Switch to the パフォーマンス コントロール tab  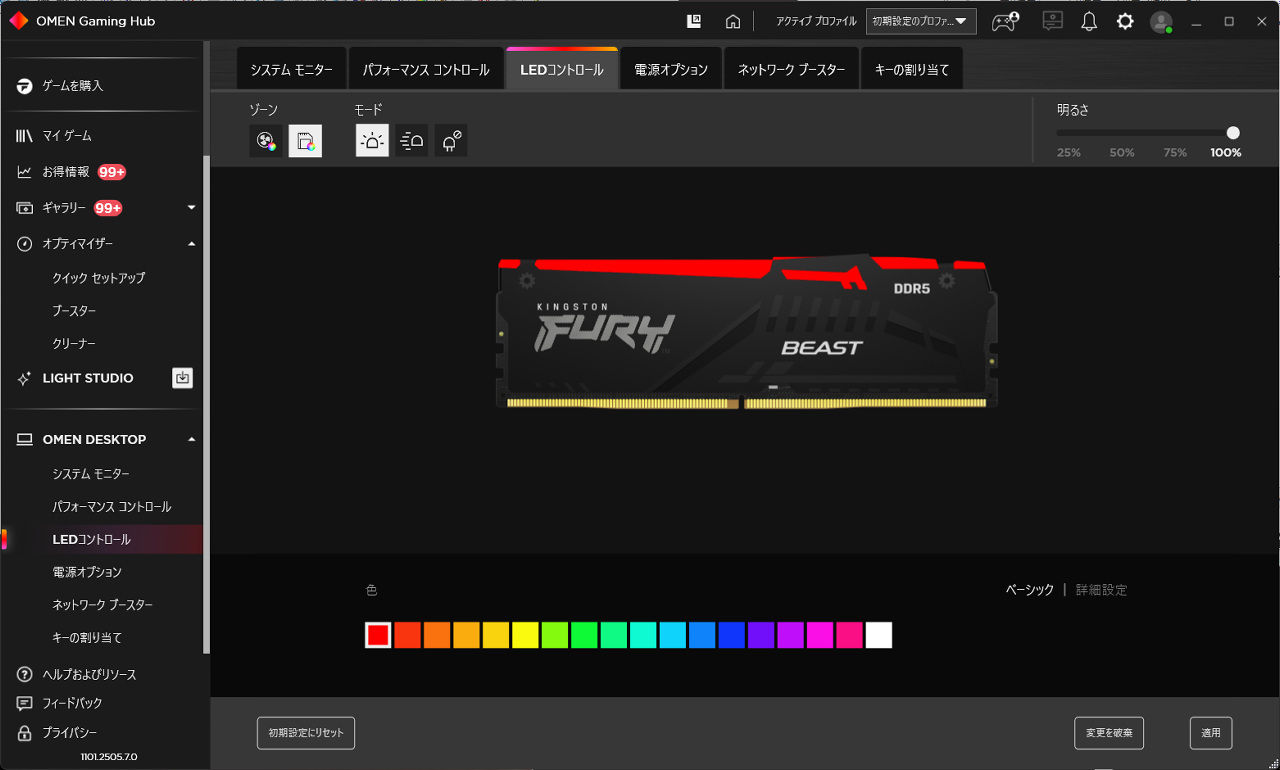pos(426,68)
